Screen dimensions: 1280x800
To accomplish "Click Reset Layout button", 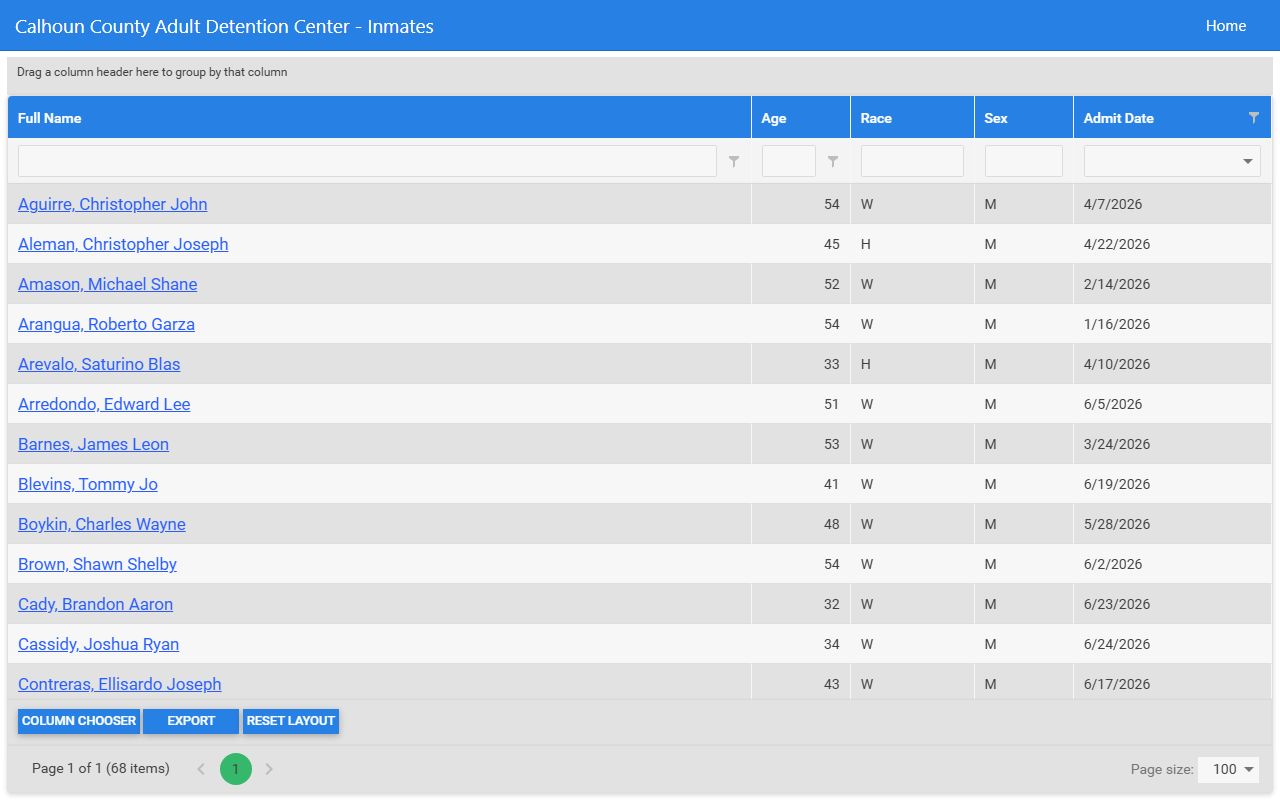I will click(x=291, y=721).
